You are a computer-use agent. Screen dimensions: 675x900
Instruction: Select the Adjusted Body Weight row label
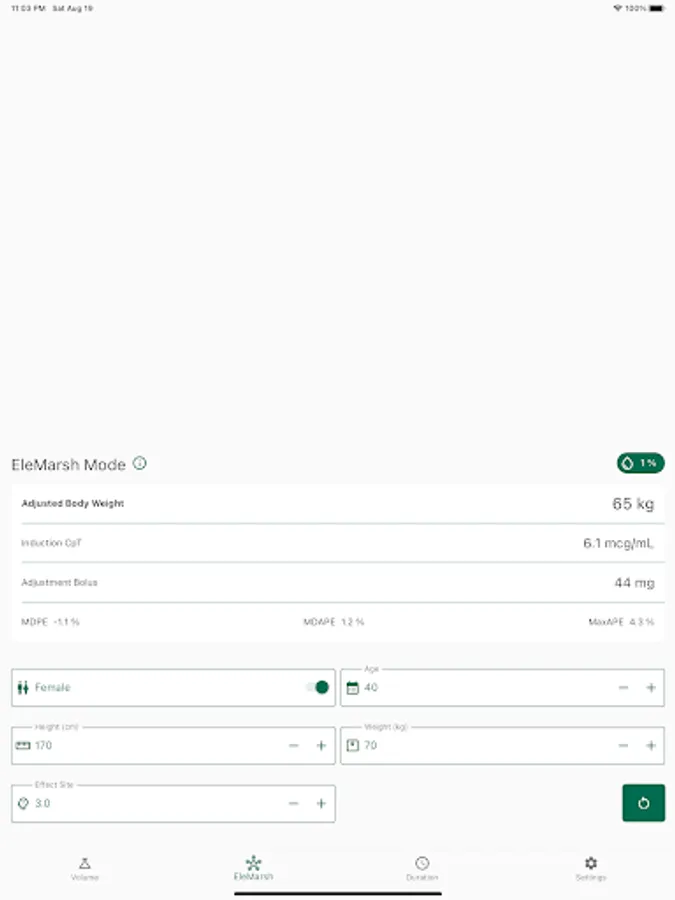(72, 503)
